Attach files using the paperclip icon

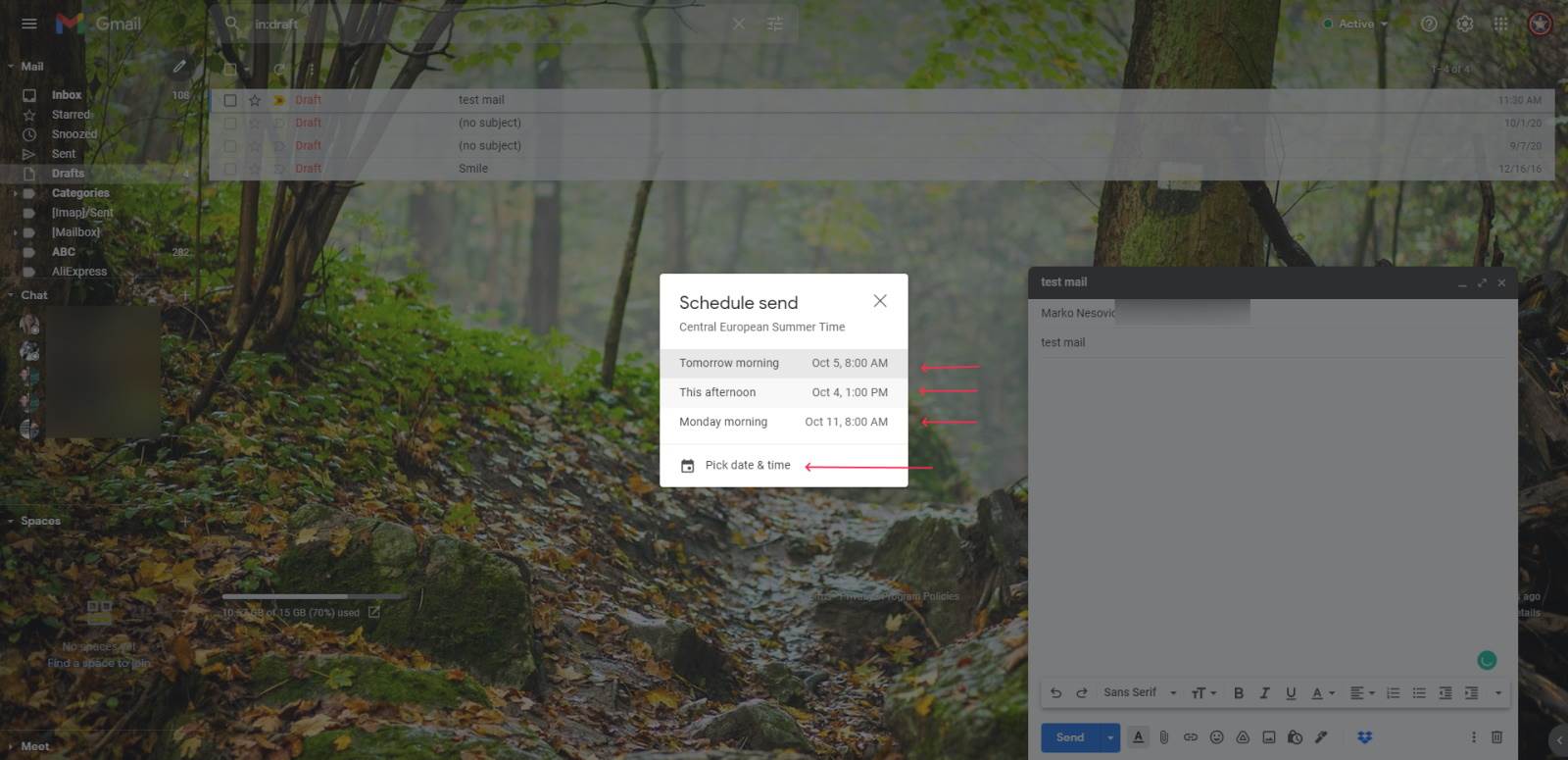pos(1164,736)
